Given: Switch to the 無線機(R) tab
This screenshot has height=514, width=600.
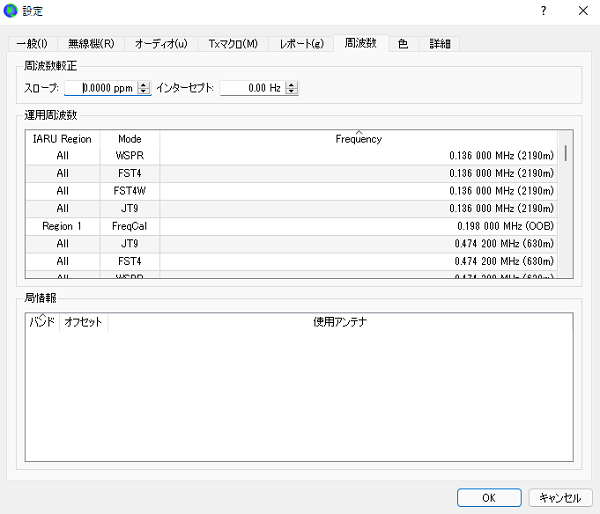Looking at the screenshot, I should coord(91,44).
